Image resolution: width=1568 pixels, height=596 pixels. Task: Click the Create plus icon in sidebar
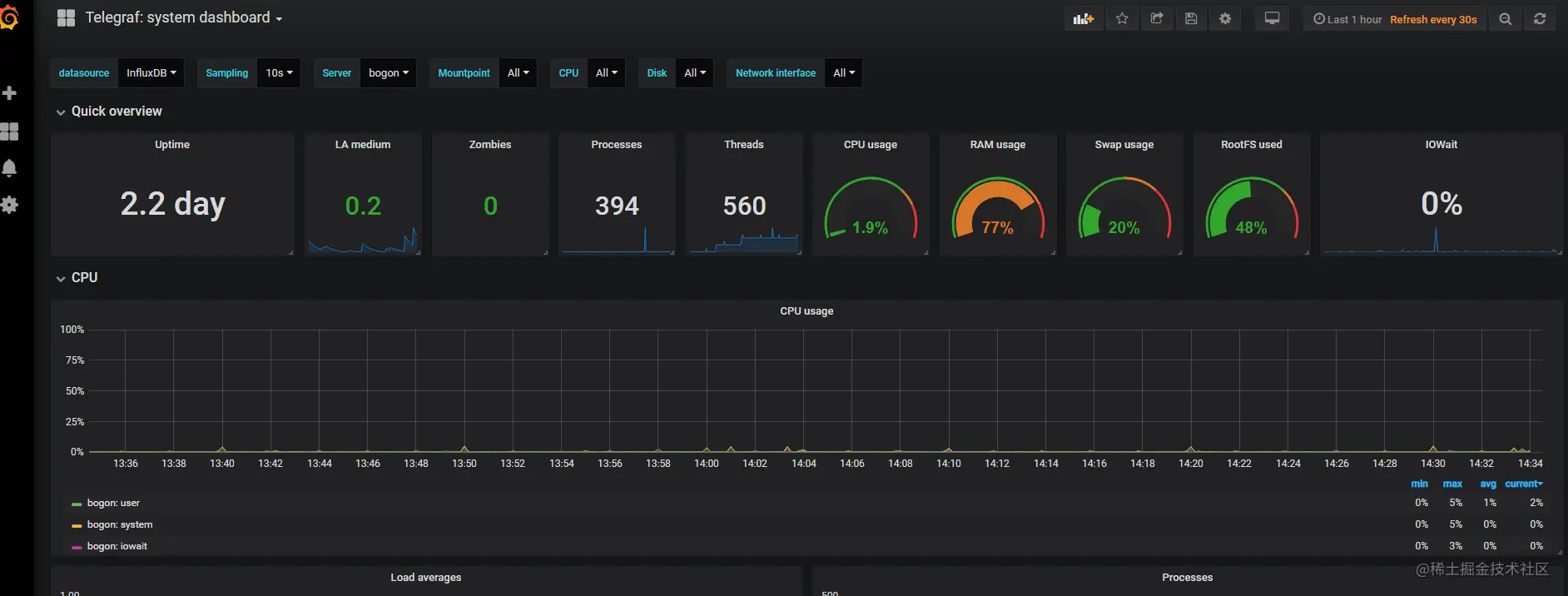point(10,93)
